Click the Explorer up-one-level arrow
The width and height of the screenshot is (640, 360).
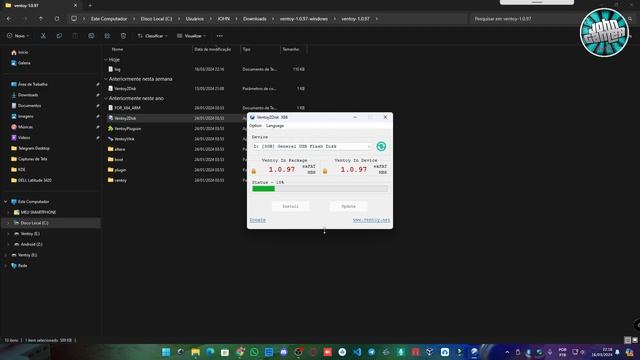[41, 19]
